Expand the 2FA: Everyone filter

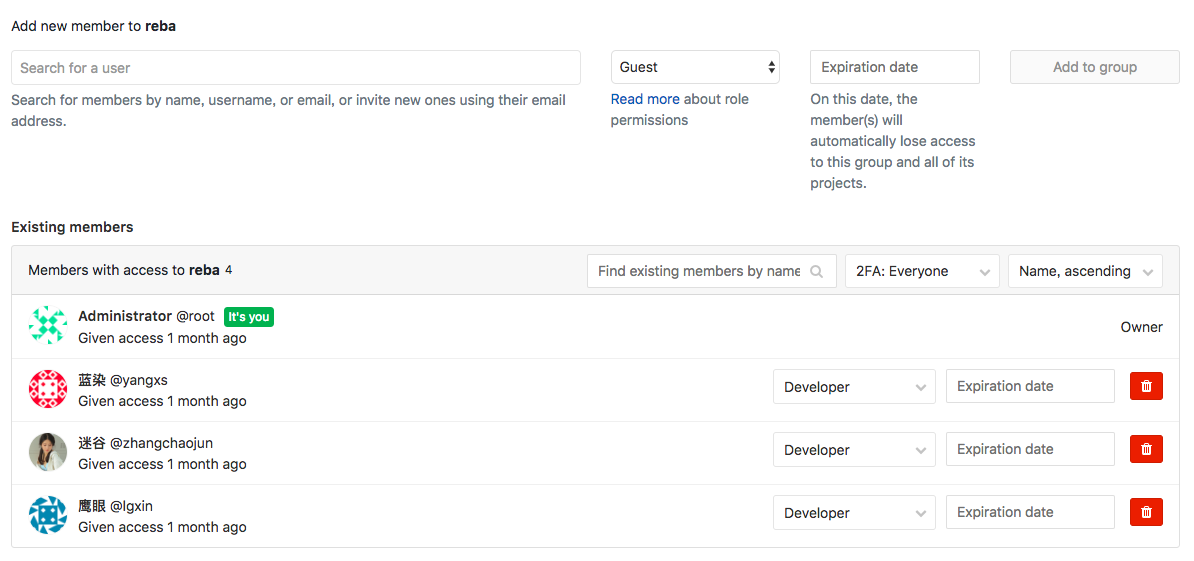click(x=921, y=271)
